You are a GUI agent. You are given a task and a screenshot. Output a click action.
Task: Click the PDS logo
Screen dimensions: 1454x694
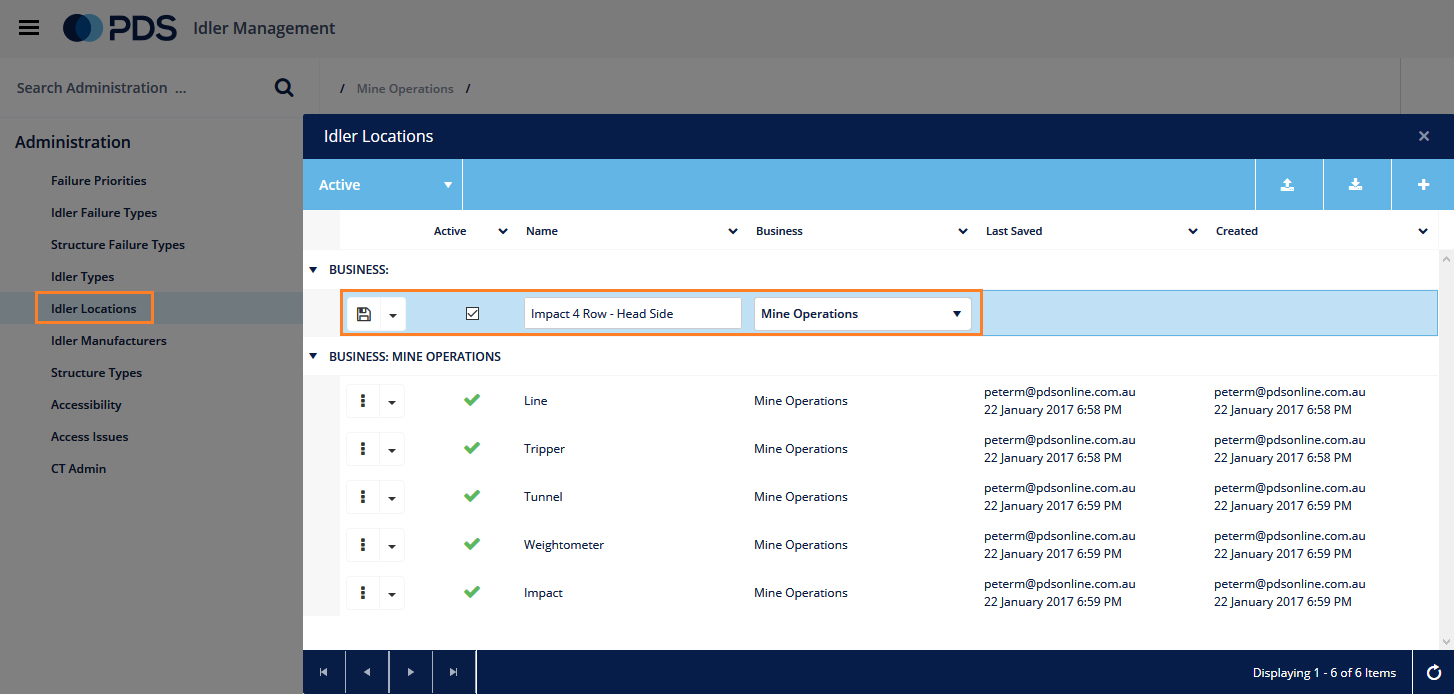pyautogui.click(x=120, y=28)
